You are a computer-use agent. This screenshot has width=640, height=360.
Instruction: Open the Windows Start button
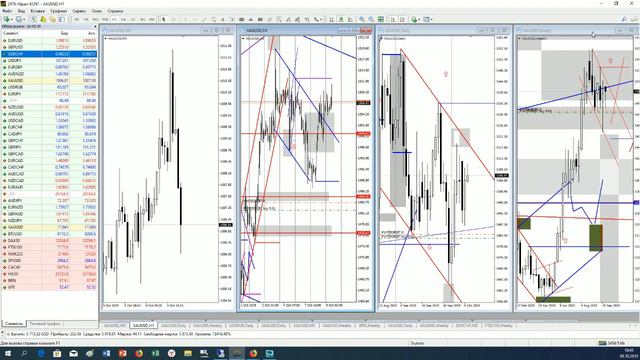[7, 353]
